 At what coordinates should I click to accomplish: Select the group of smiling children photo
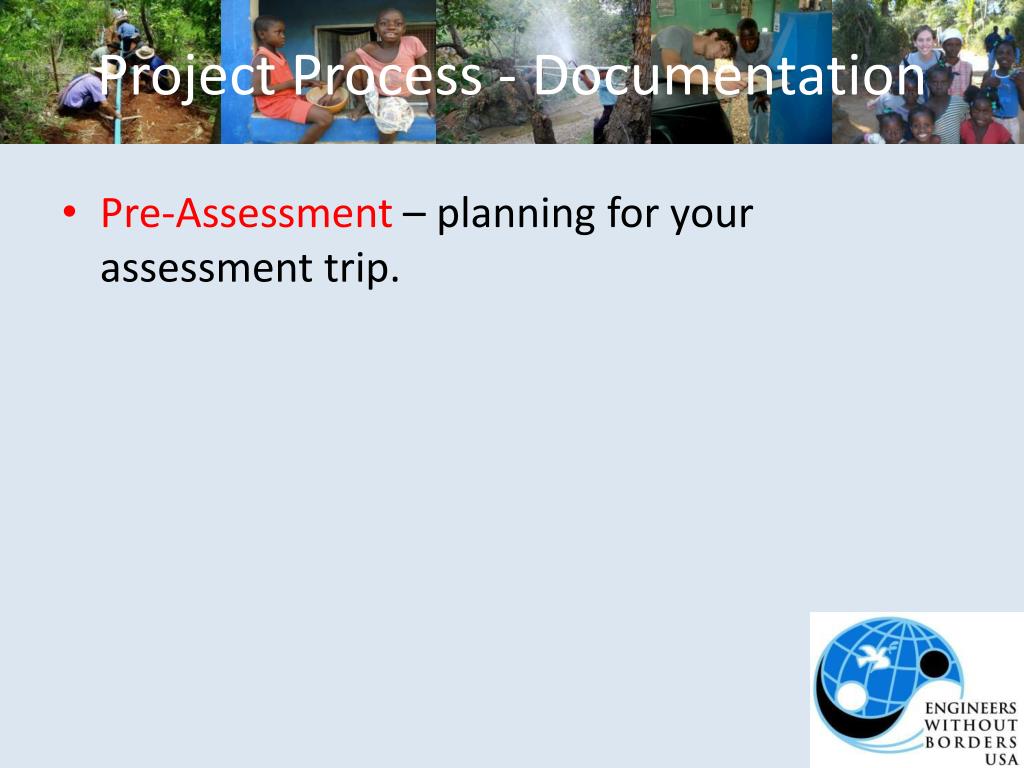(x=928, y=72)
